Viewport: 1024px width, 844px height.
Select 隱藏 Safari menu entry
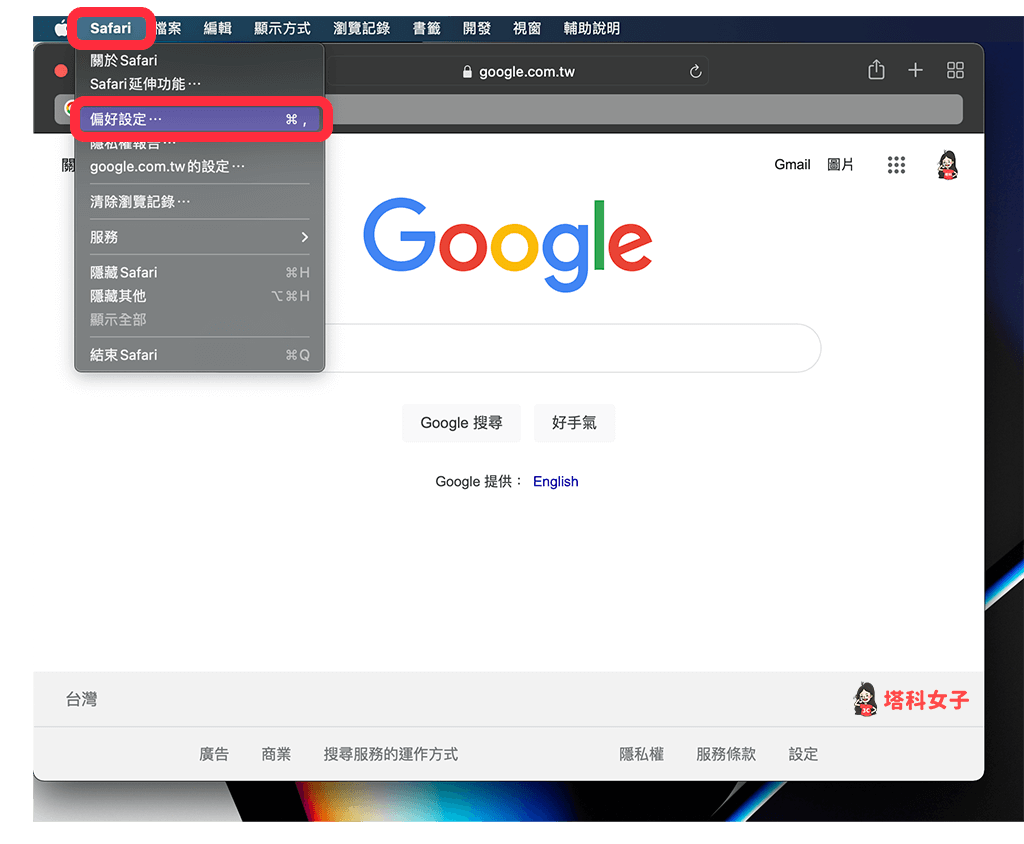click(199, 272)
